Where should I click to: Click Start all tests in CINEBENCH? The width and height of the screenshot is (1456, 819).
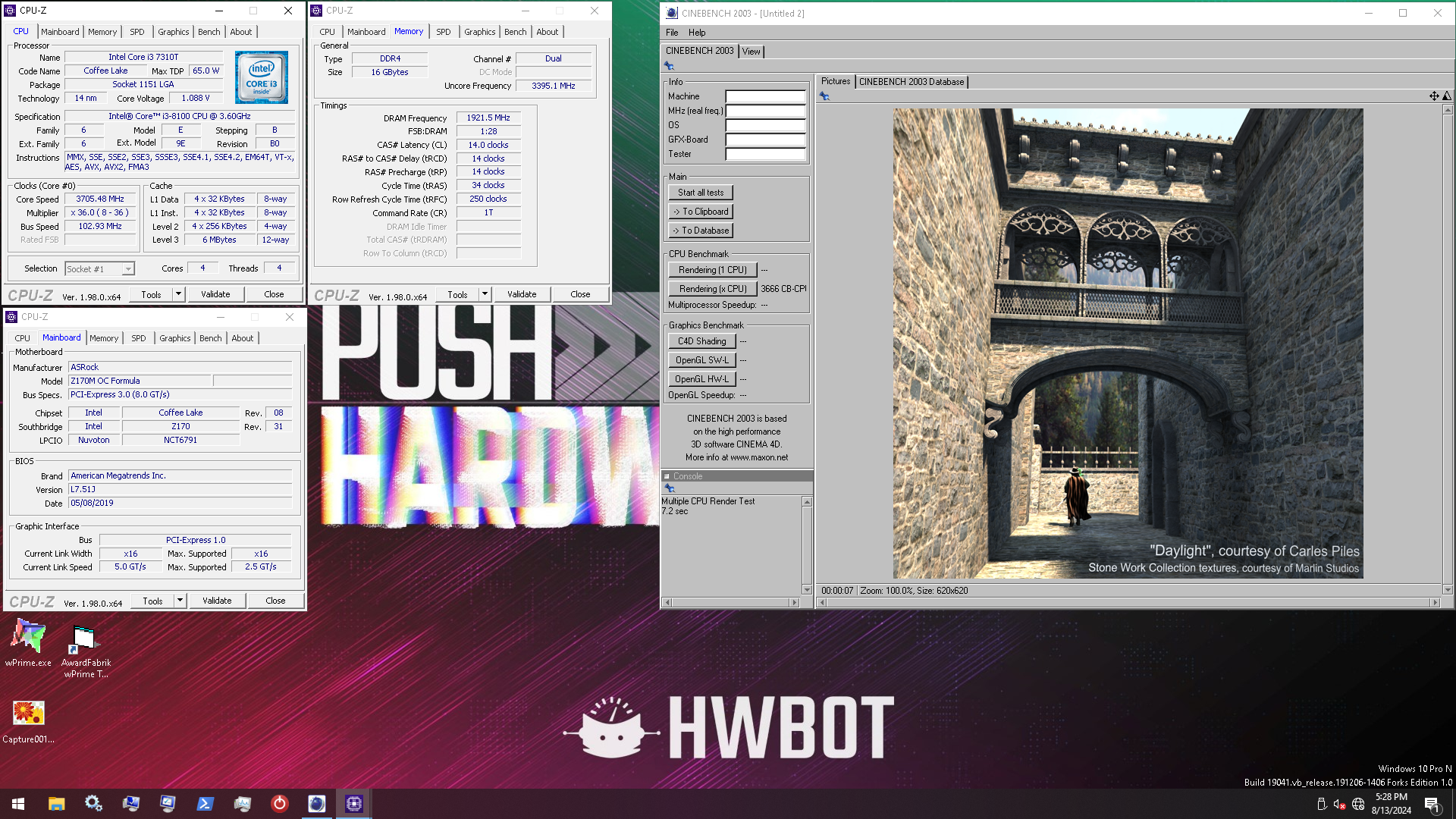click(x=701, y=193)
